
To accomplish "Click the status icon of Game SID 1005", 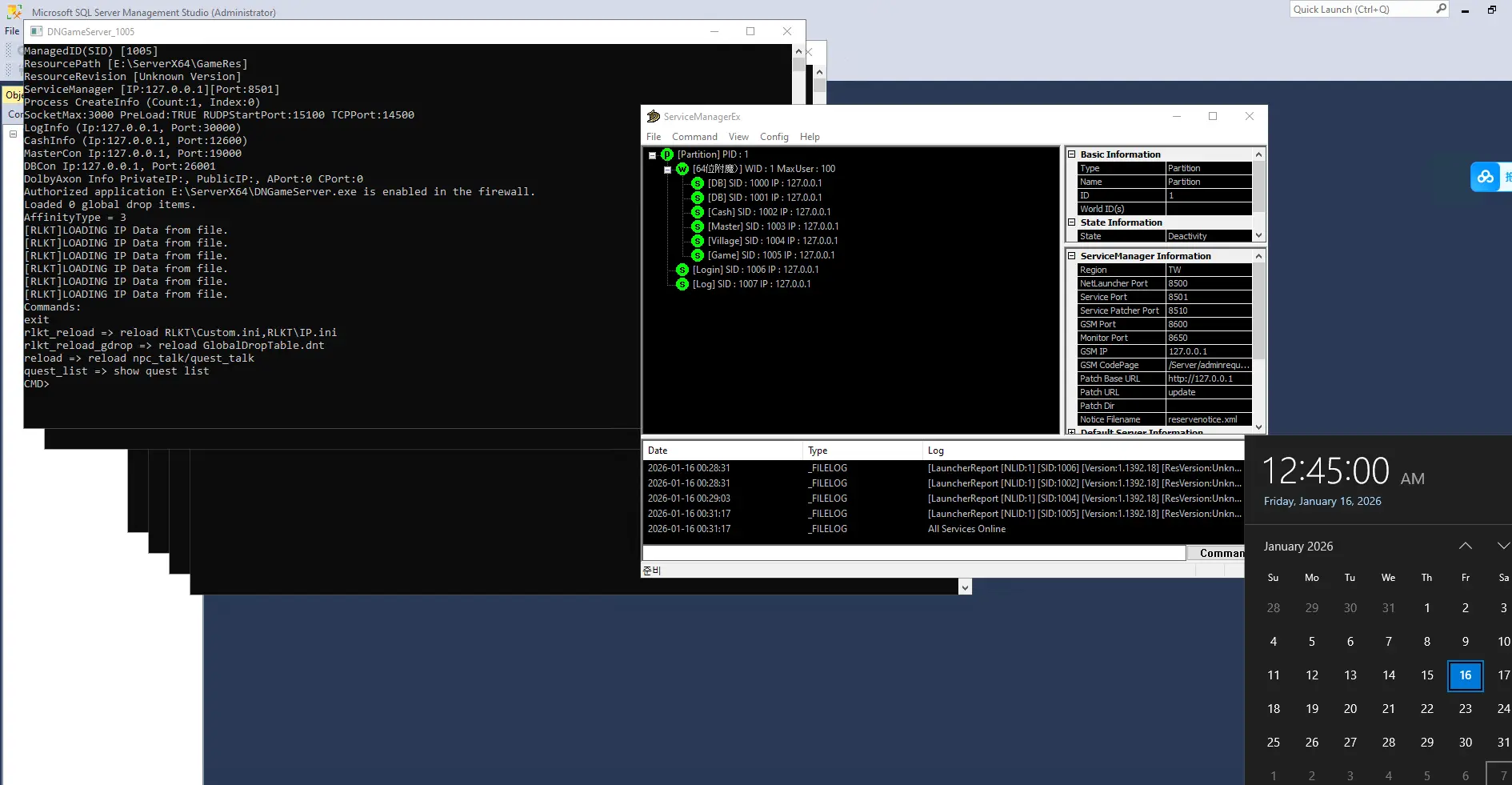I will (x=698, y=255).
